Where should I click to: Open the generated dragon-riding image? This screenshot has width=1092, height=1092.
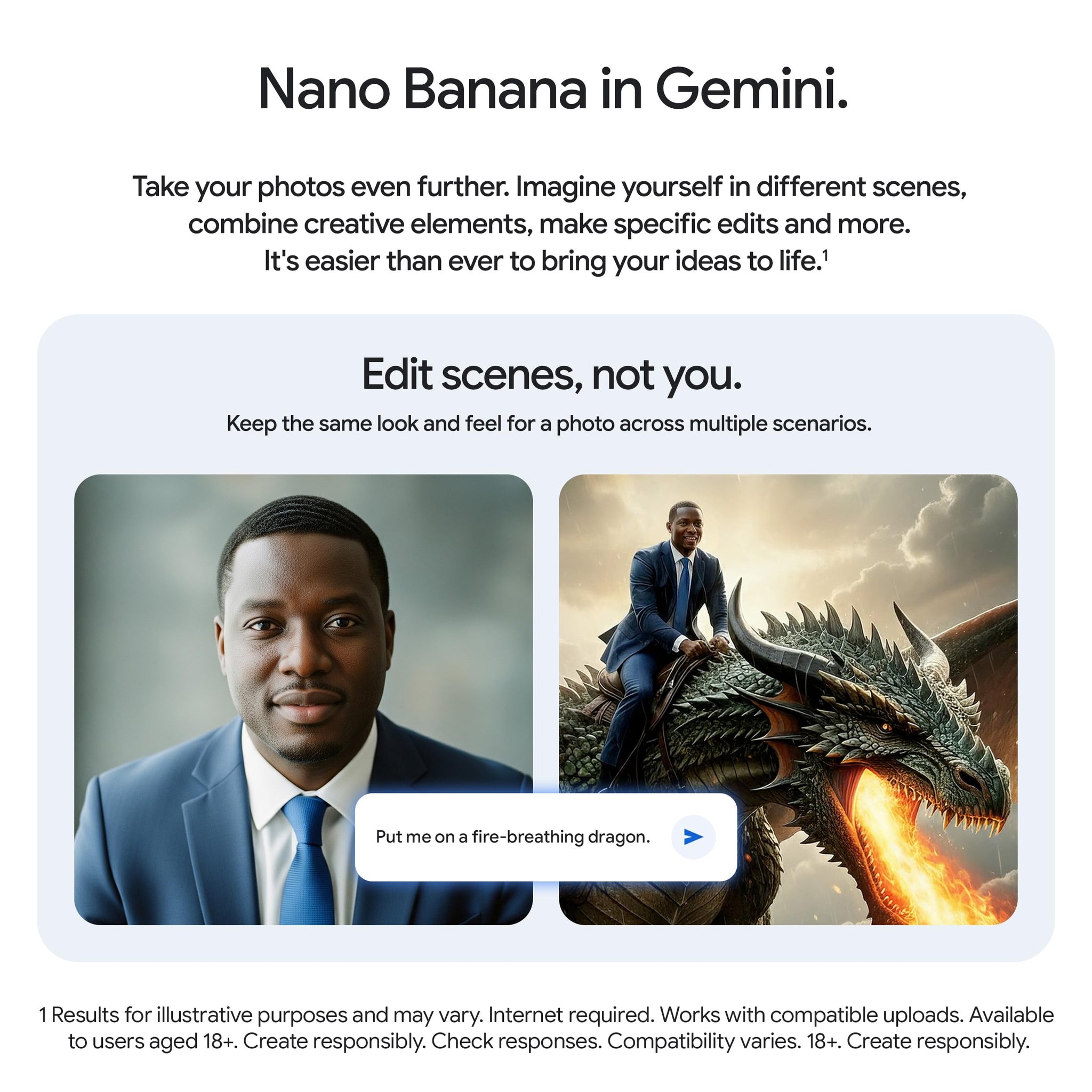(x=789, y=699)
